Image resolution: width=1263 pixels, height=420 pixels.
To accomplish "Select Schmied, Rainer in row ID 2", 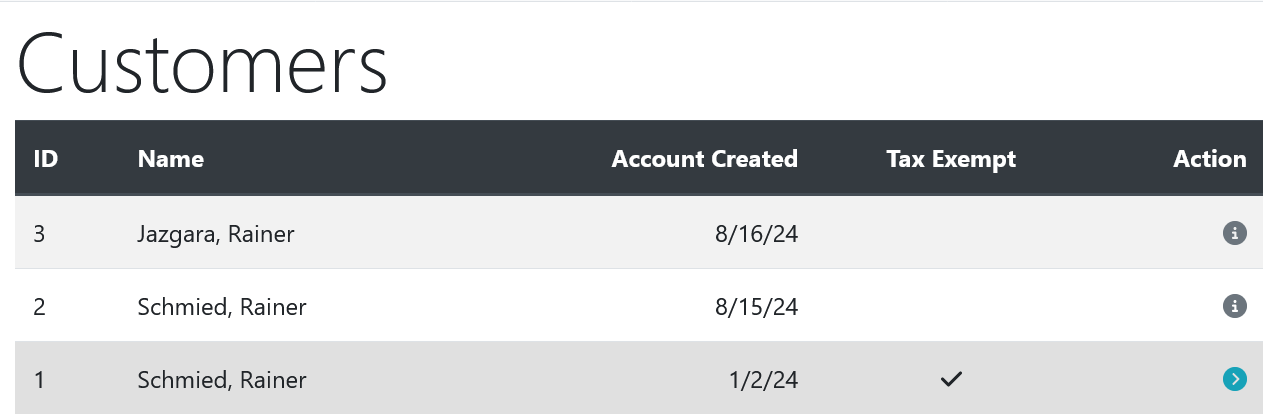I will coord(222,307).
